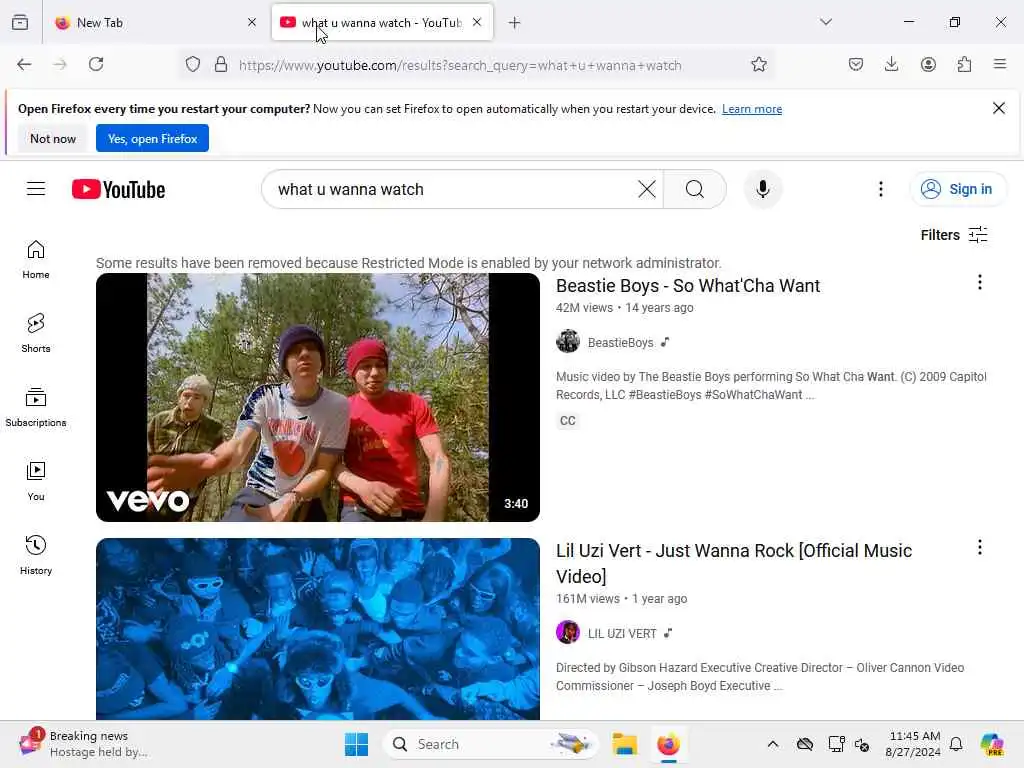Open Firefox downloads panel
1024x768 pixels.
tap(891, 64)
